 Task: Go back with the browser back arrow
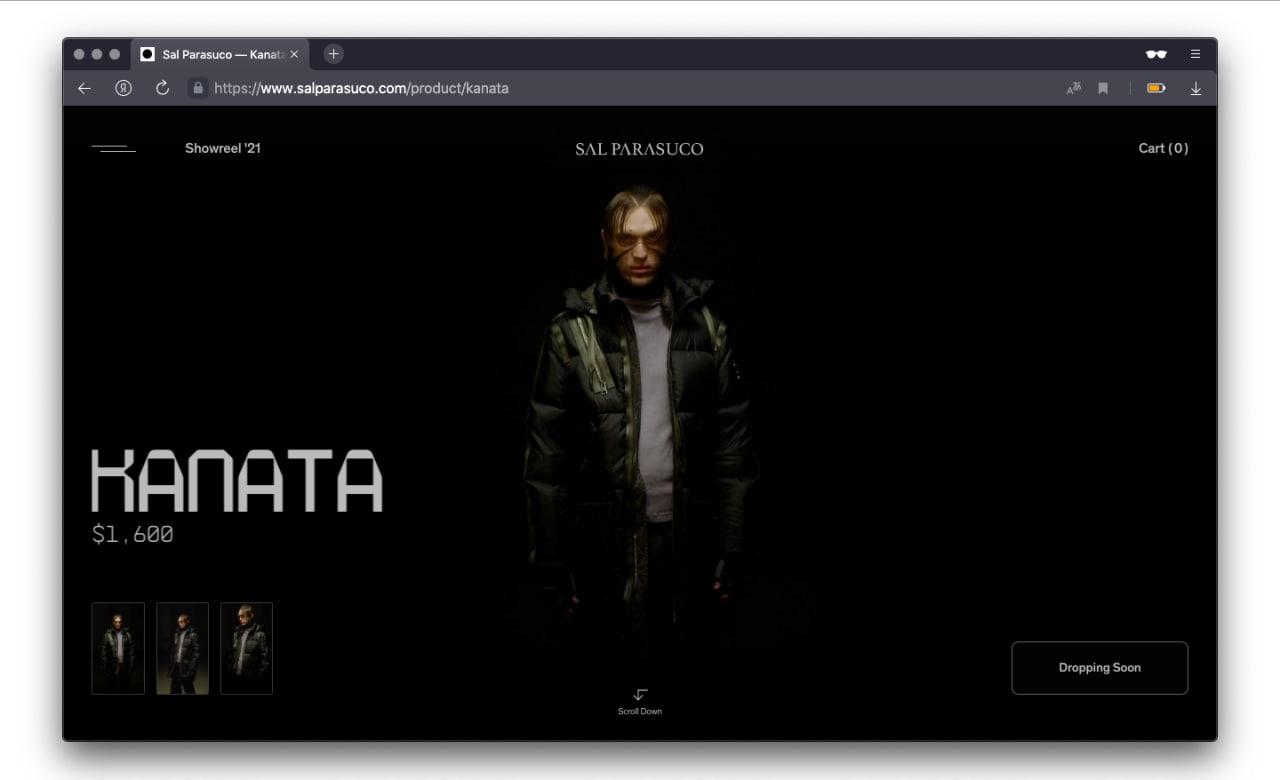(84, 88)
